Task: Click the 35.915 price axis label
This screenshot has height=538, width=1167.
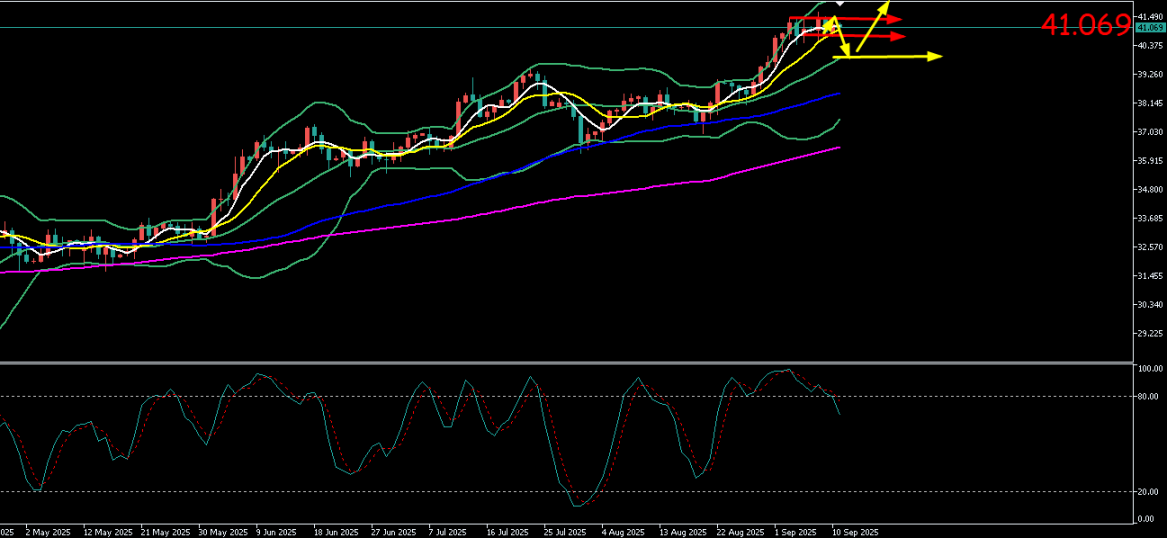Action: [1151, 161]
